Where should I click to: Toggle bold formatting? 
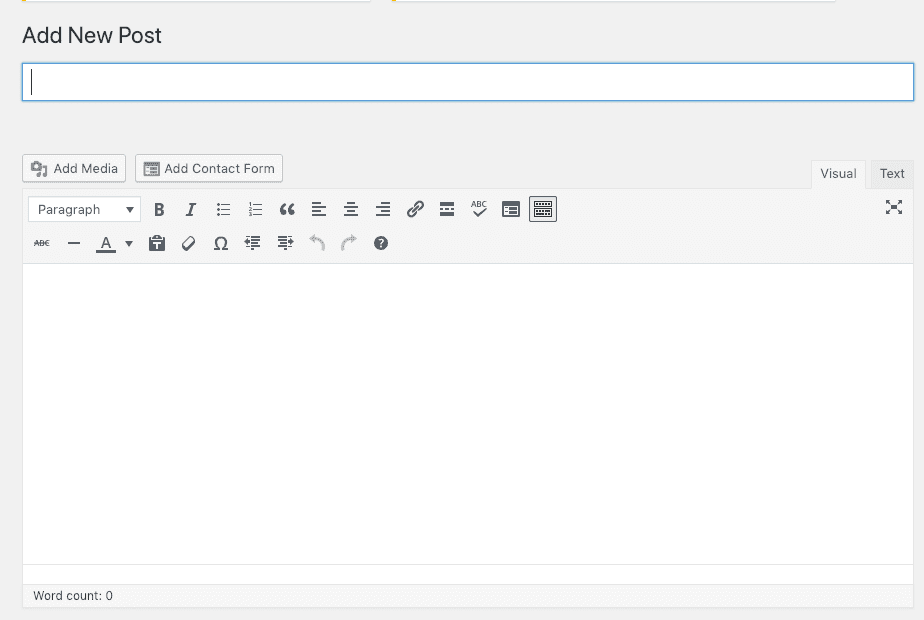click(x=159, y=209)
